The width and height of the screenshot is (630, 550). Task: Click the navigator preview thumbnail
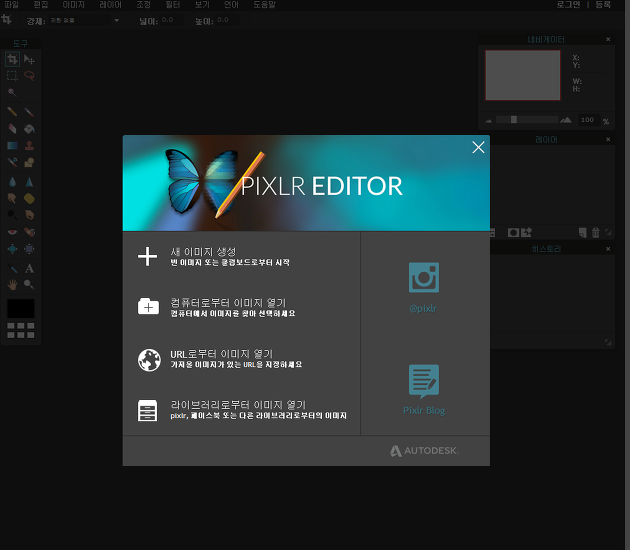pos(522,75)
